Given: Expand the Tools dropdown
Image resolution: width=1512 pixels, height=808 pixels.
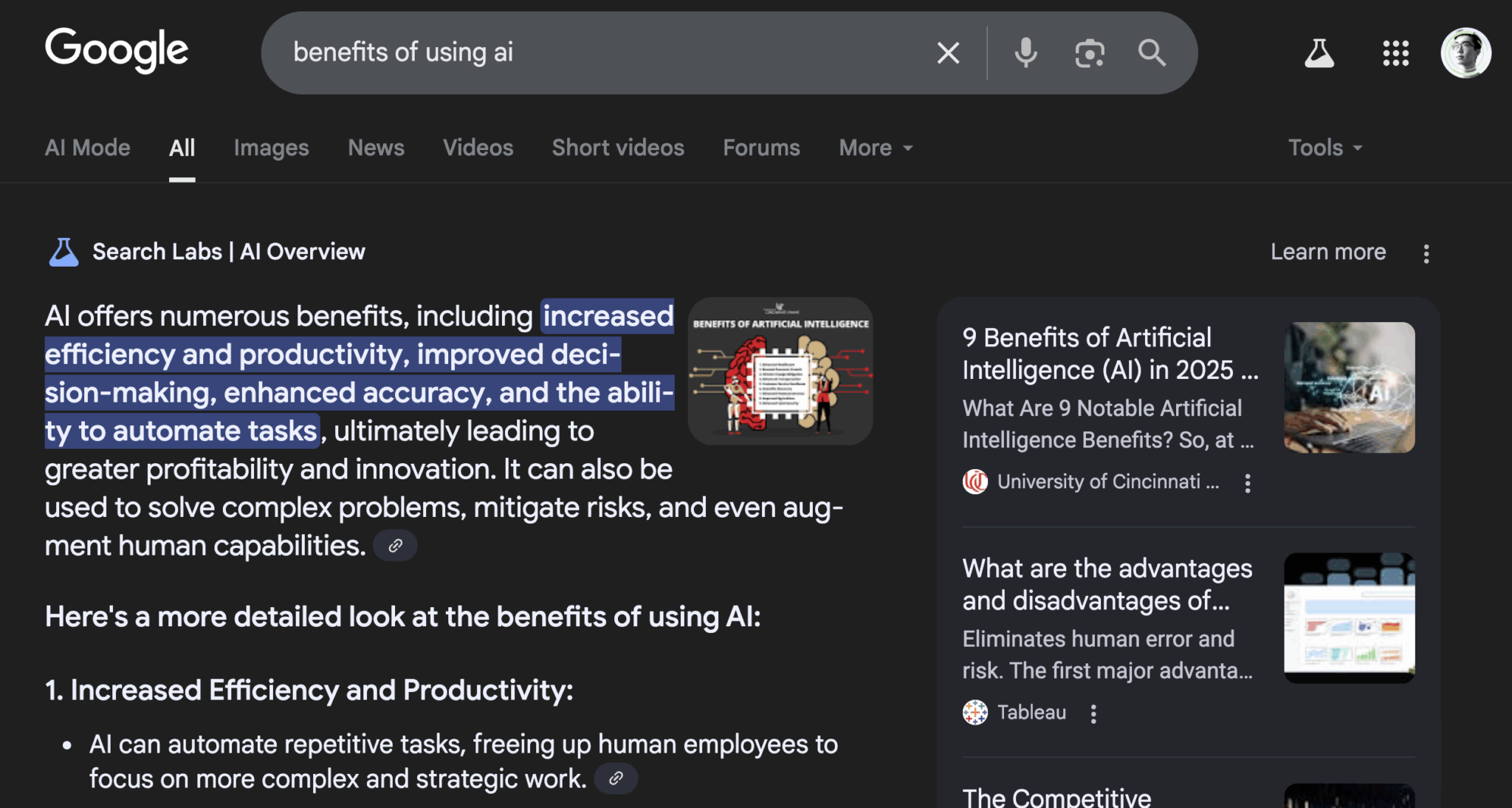Looking at the screenshot, I should tap(1325, 148).
